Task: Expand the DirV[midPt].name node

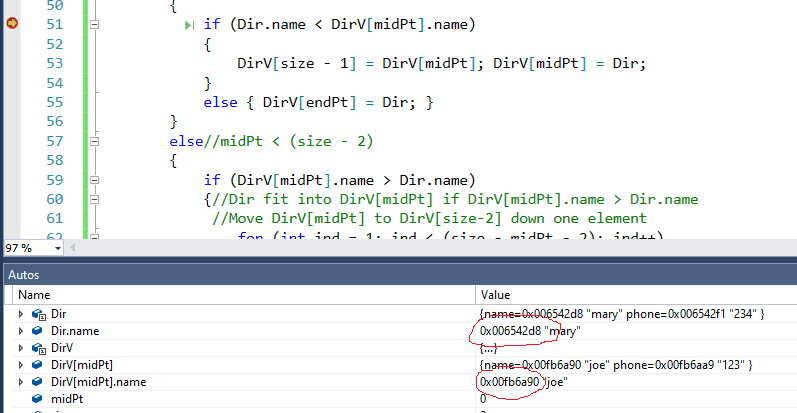Action: point(21,381)
